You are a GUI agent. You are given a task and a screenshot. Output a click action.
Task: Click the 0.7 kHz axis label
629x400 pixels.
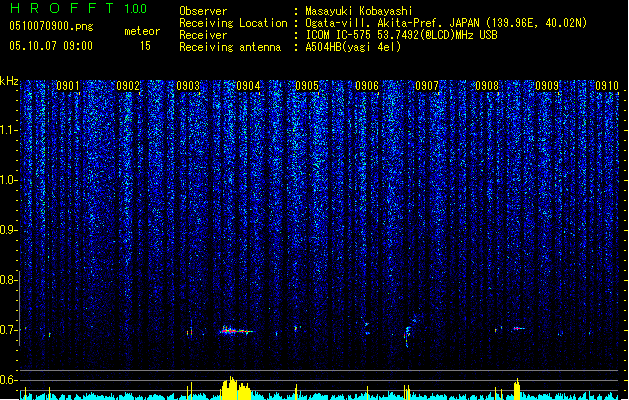[9, 330]
